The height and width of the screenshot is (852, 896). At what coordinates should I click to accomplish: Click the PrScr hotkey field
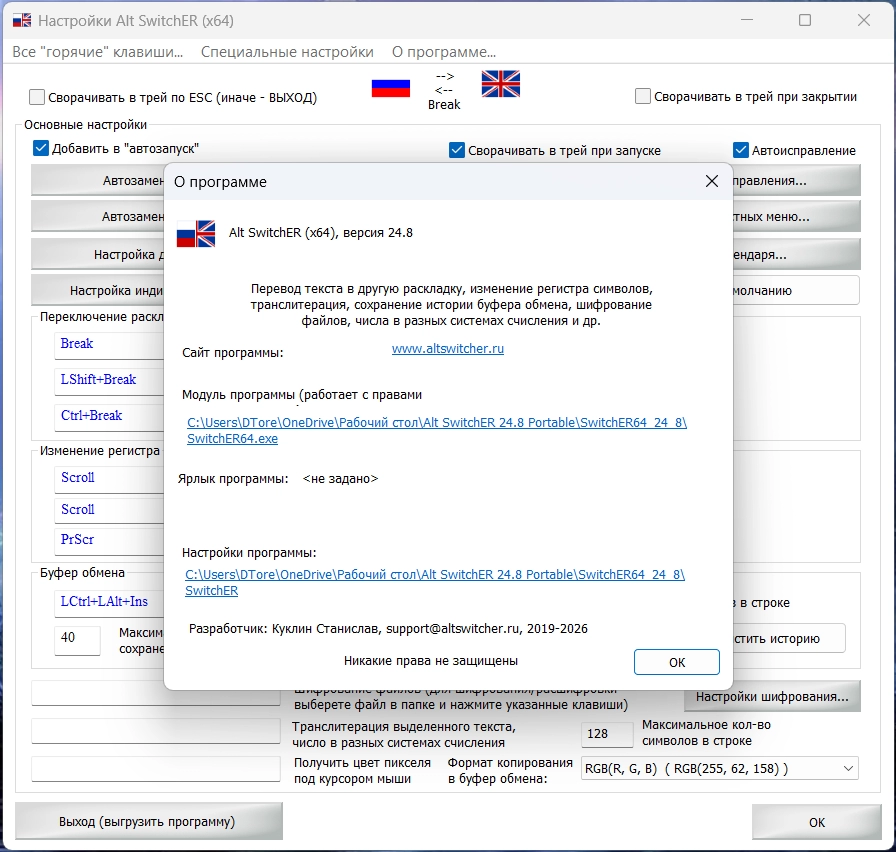click(x=109, y=541)
